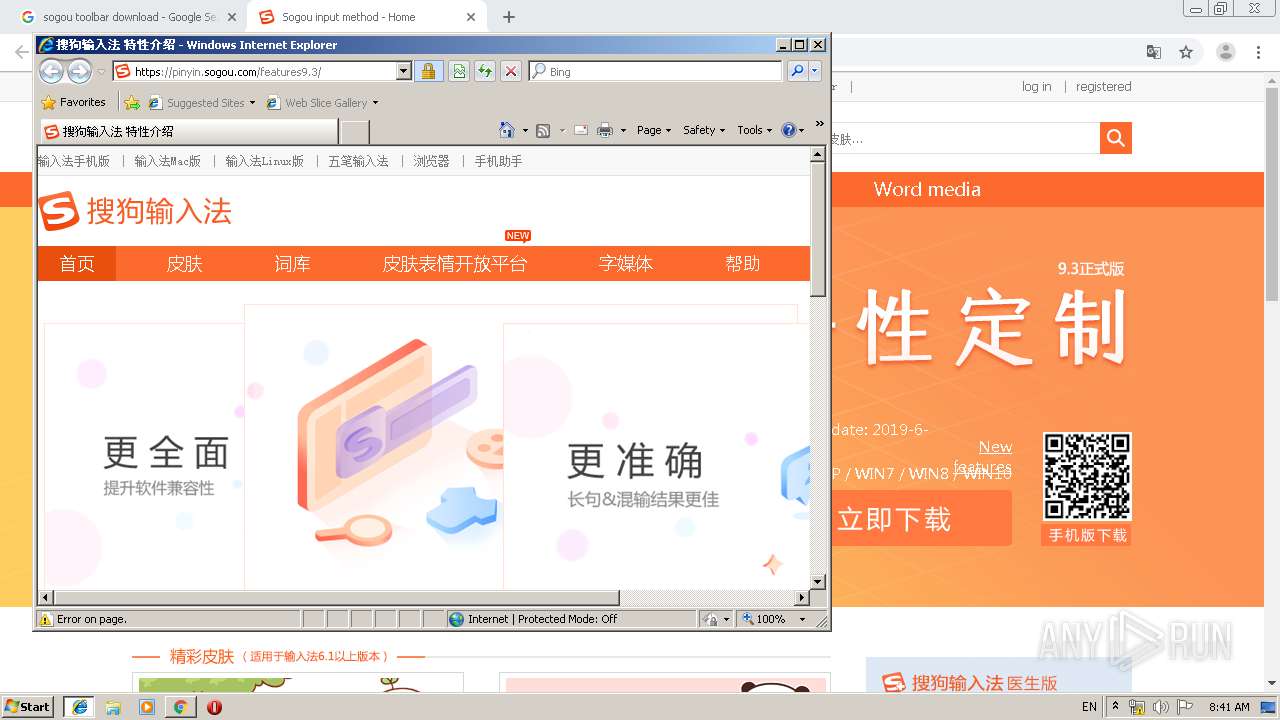The width and height of the screenshot is (1280, 720).
Task: Click red security taskbar icon
Action: coord(214,707)
